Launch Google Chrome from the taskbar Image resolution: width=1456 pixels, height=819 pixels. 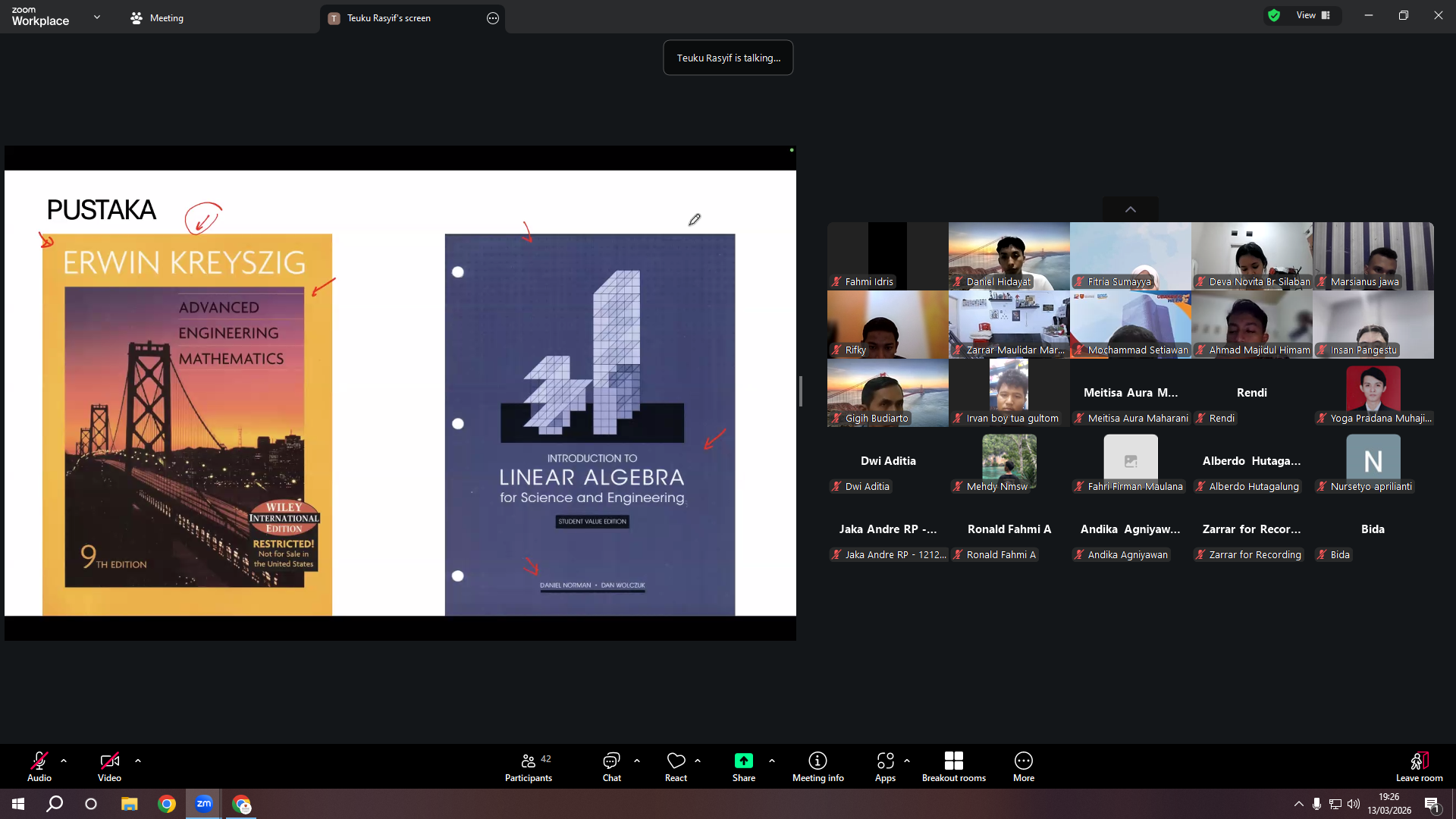point(167,804)
